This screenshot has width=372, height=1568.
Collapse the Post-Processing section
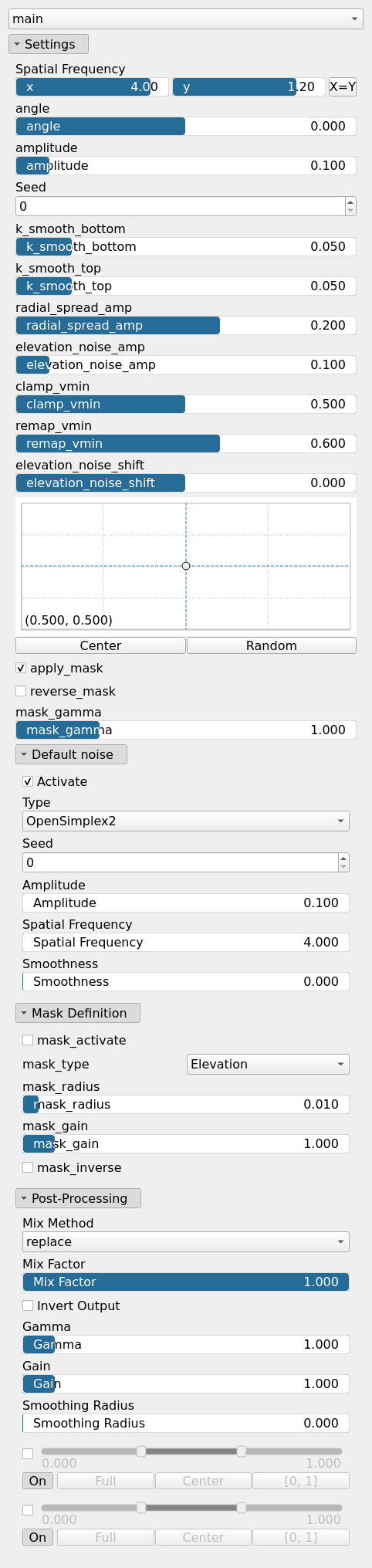point(78,1198)
